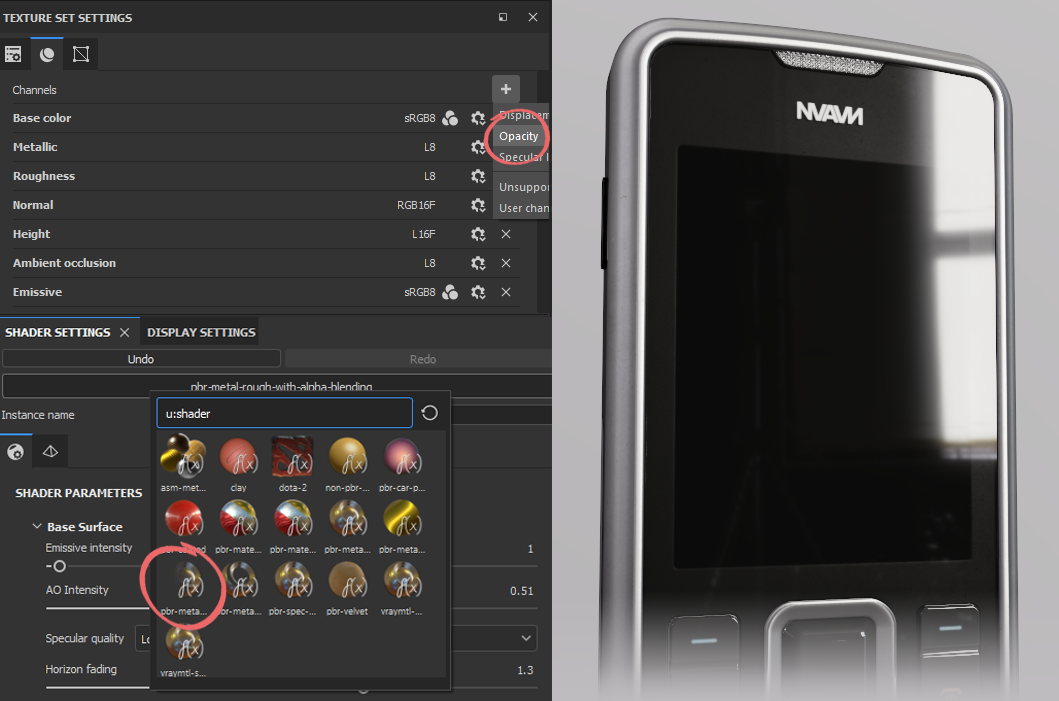Open the Emissive channel gear settings

click(x=478, y=292)
